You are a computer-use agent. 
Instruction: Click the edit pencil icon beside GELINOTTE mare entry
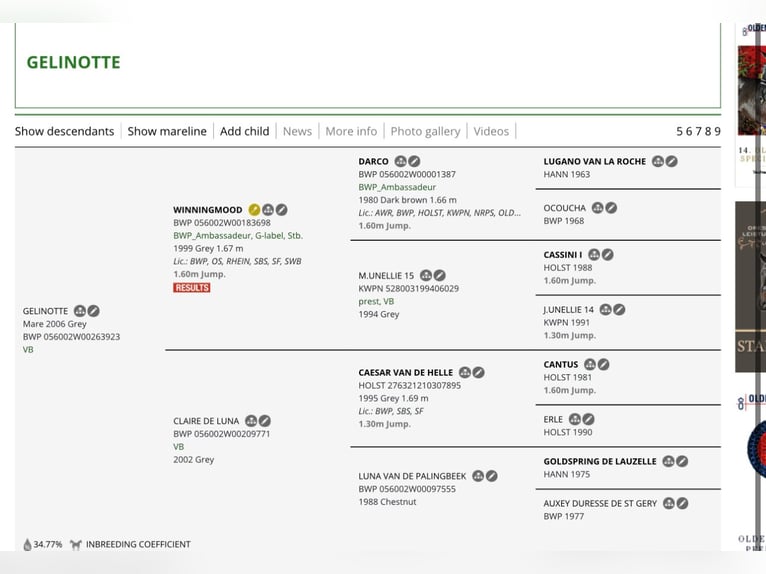pos(93,311)
